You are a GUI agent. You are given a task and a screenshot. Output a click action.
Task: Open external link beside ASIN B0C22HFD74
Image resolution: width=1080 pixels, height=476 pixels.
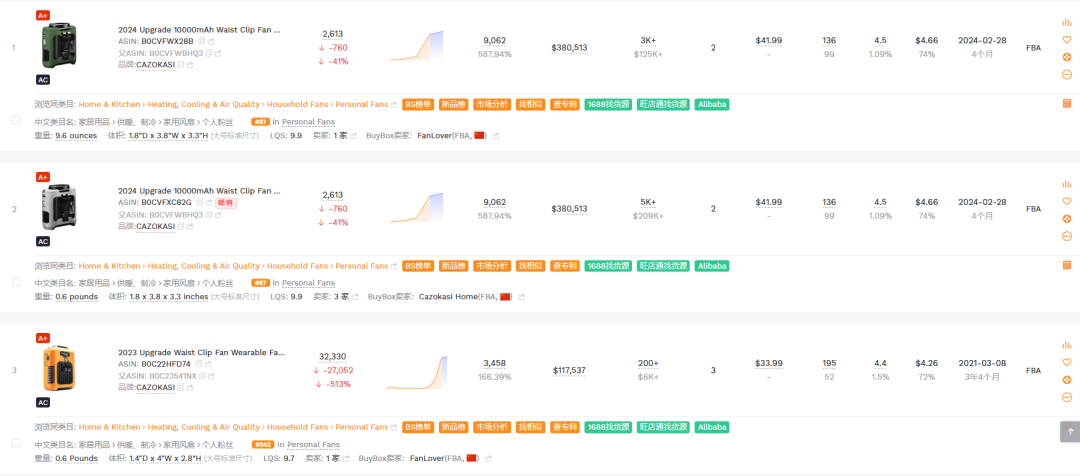tap(209, 364)
